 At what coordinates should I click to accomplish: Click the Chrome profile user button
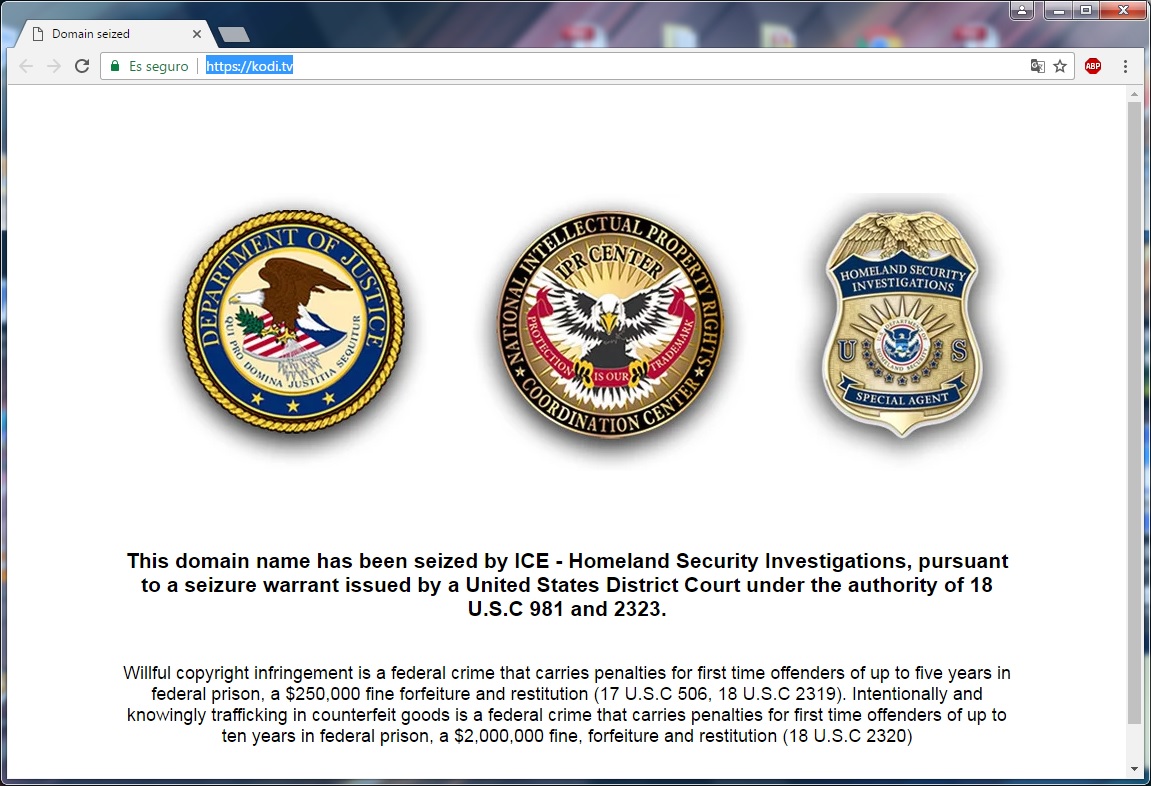(1022, 10)
